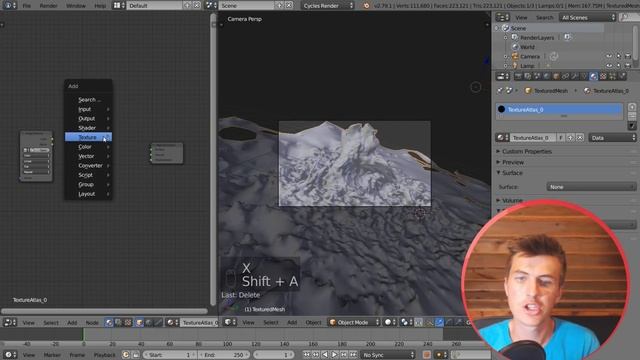Select shader nodes tree type icon

[109, 322]
